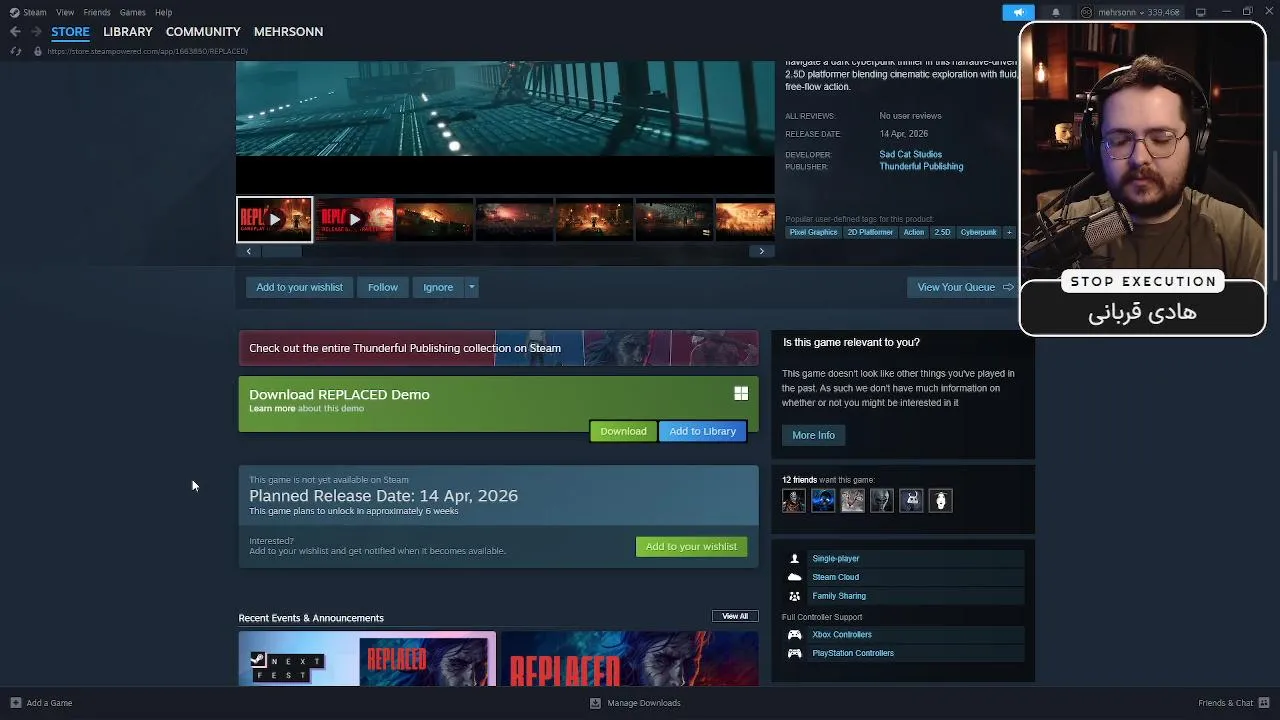This screenshot has width=1280, height=720.
Task: Open Manage Downloads in the bottom bar
Action: click(635, 703)
